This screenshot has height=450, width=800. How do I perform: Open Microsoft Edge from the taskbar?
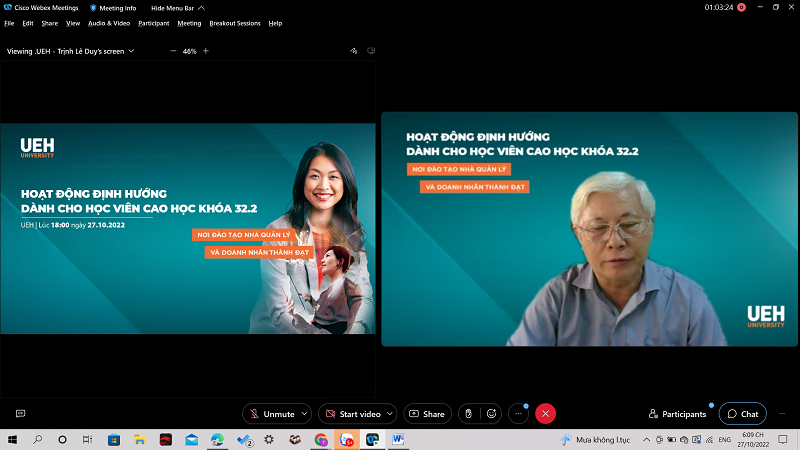tap(217, 440)
